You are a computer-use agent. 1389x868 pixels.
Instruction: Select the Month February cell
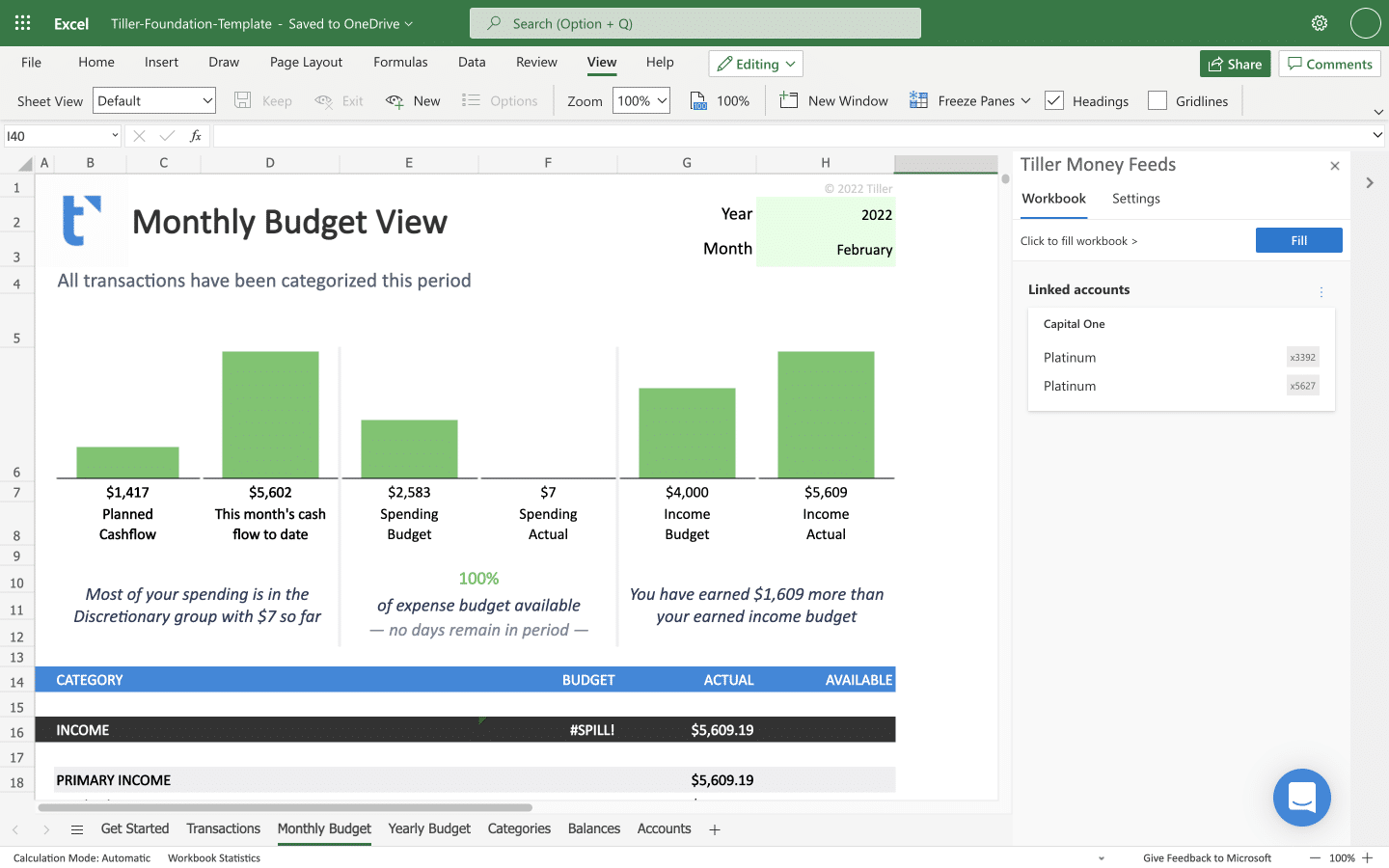826,249
